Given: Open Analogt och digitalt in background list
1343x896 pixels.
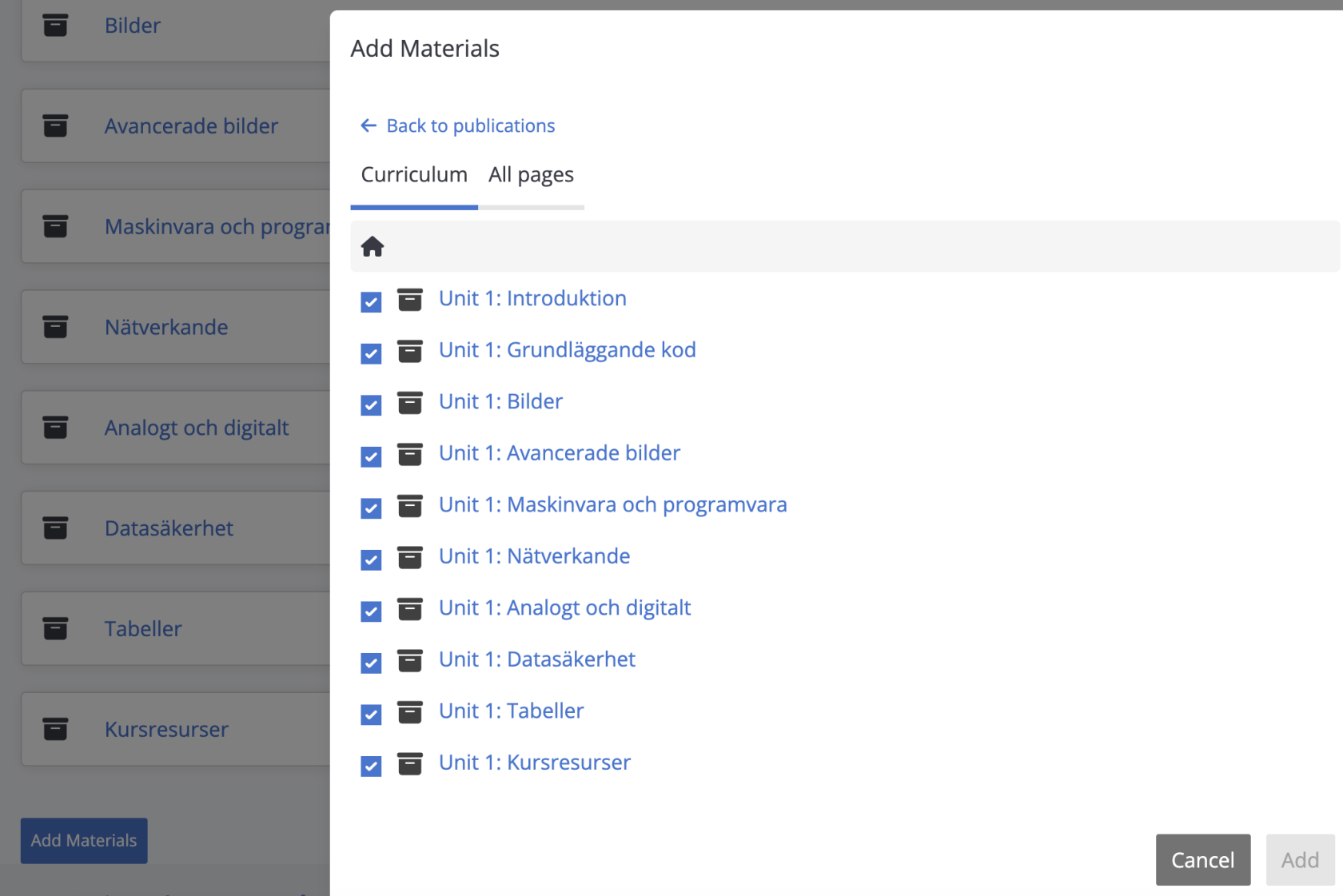Looking at the screenshot, I should coord(197,428).
